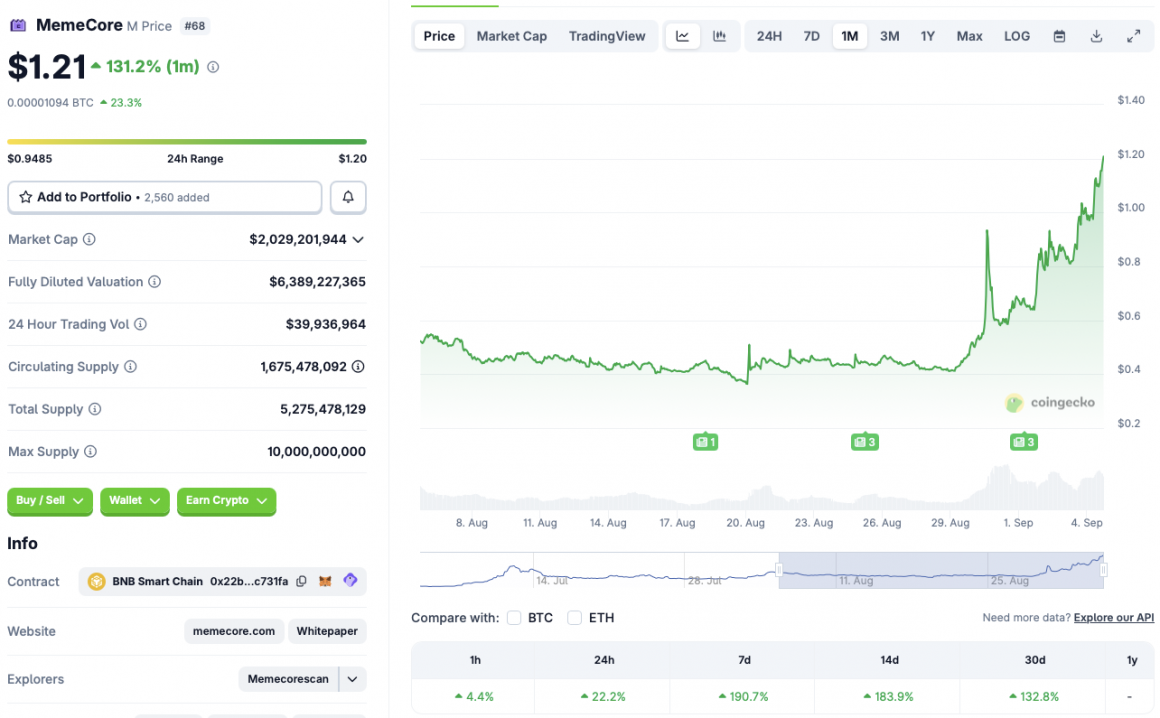Toggle LOG scale on the chart
1160x718 pixels.
[1016, 35]
